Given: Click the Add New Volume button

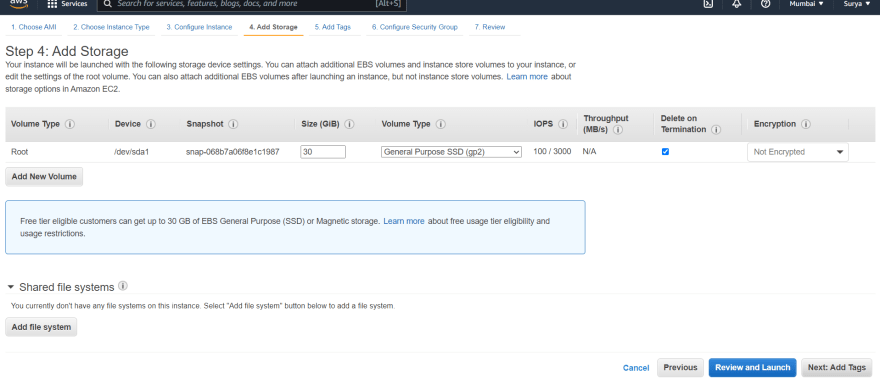Looking at the screenshot, I should click(44, 176).
